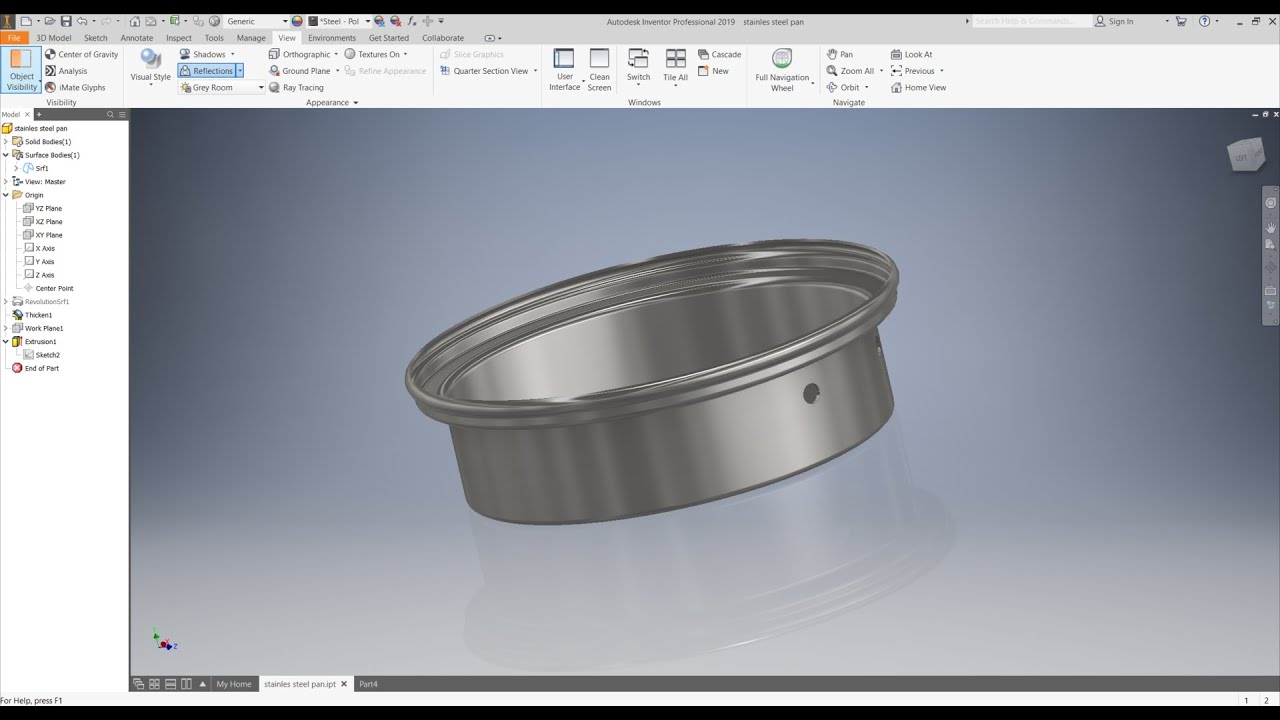Click Sign In
Viewport: 1280px width, 720px height.
pos(1114,21)
